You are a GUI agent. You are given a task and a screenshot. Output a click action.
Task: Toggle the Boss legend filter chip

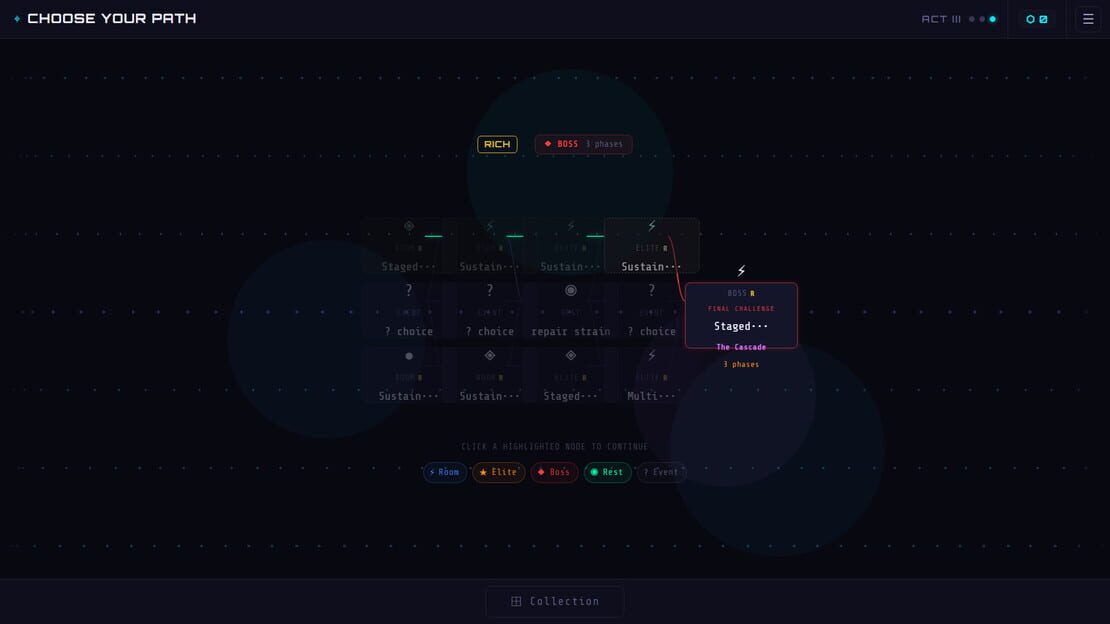[x=554, y=472]
